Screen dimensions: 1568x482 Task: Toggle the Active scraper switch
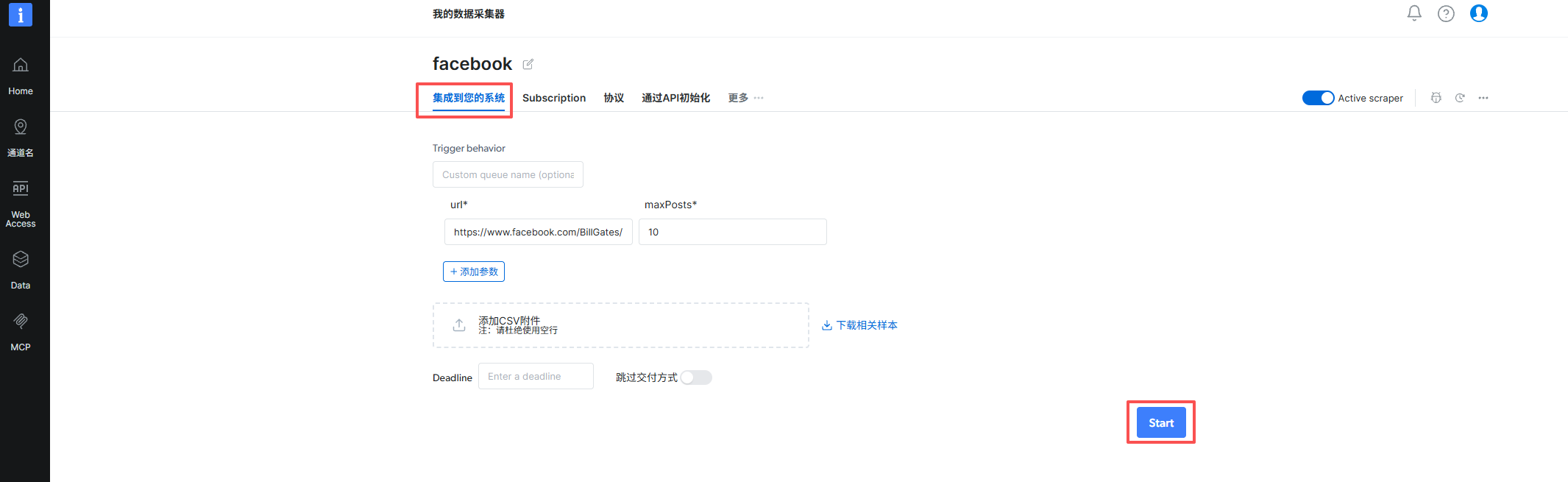[1318, 98]
